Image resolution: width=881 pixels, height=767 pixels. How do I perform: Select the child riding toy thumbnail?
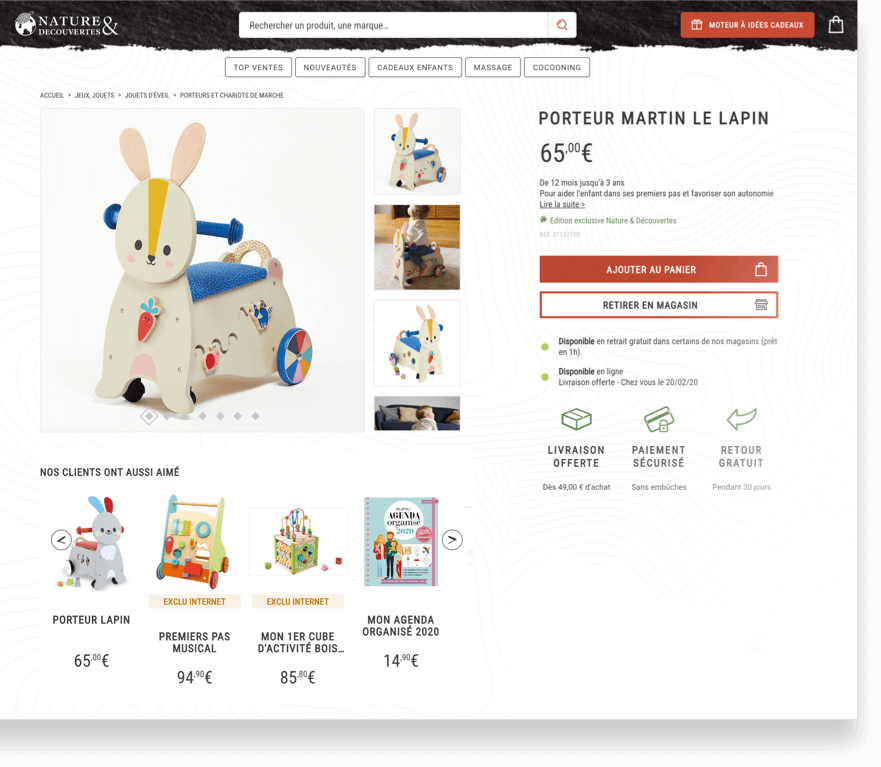(417, 247)
